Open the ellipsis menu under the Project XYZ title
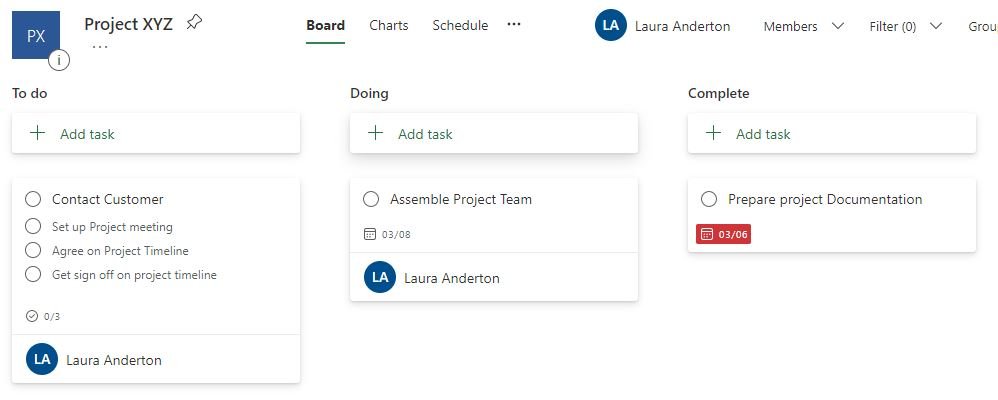Viewport: 998px width, 400px height. click(100, 47)
